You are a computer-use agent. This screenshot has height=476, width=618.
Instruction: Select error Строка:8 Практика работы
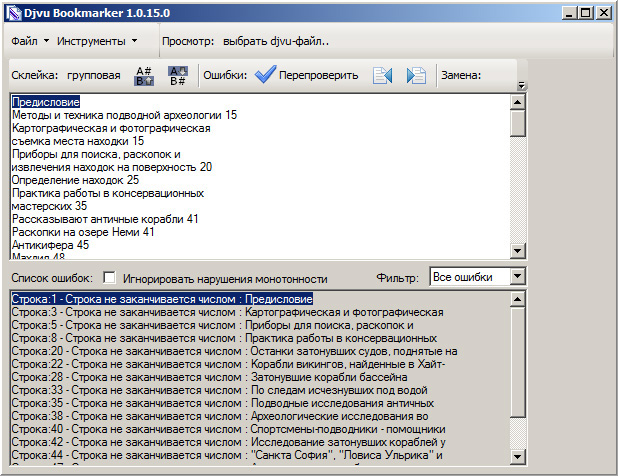[224, 338]
